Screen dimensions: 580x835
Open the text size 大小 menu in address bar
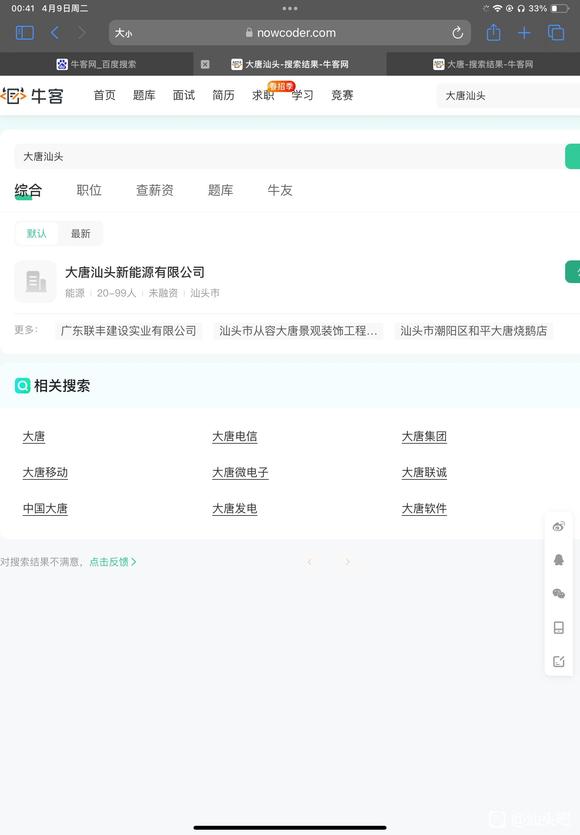(x=124, y=33)
